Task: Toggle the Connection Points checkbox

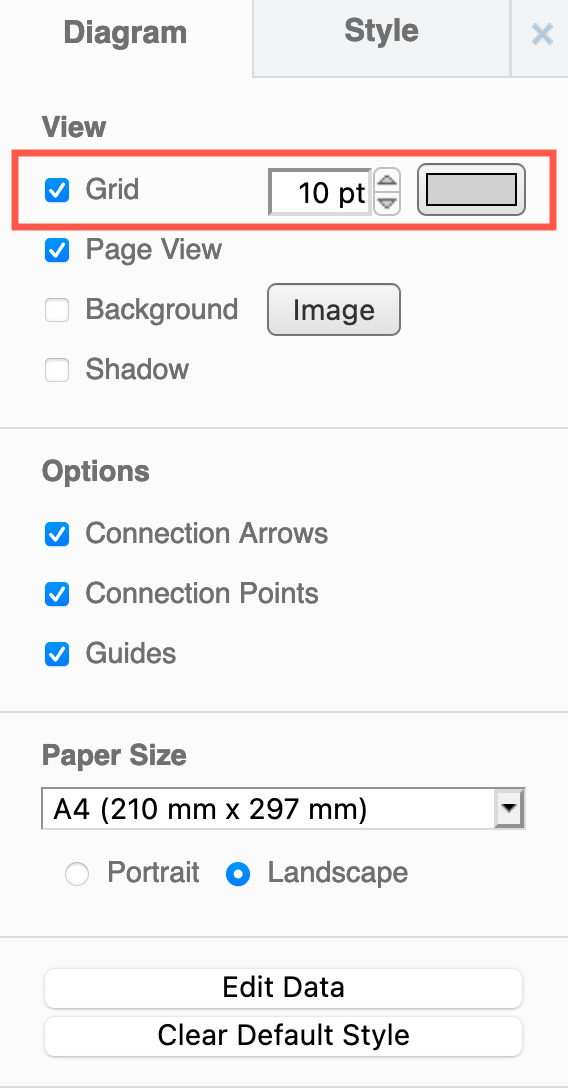Action: (x=57, y=594)
